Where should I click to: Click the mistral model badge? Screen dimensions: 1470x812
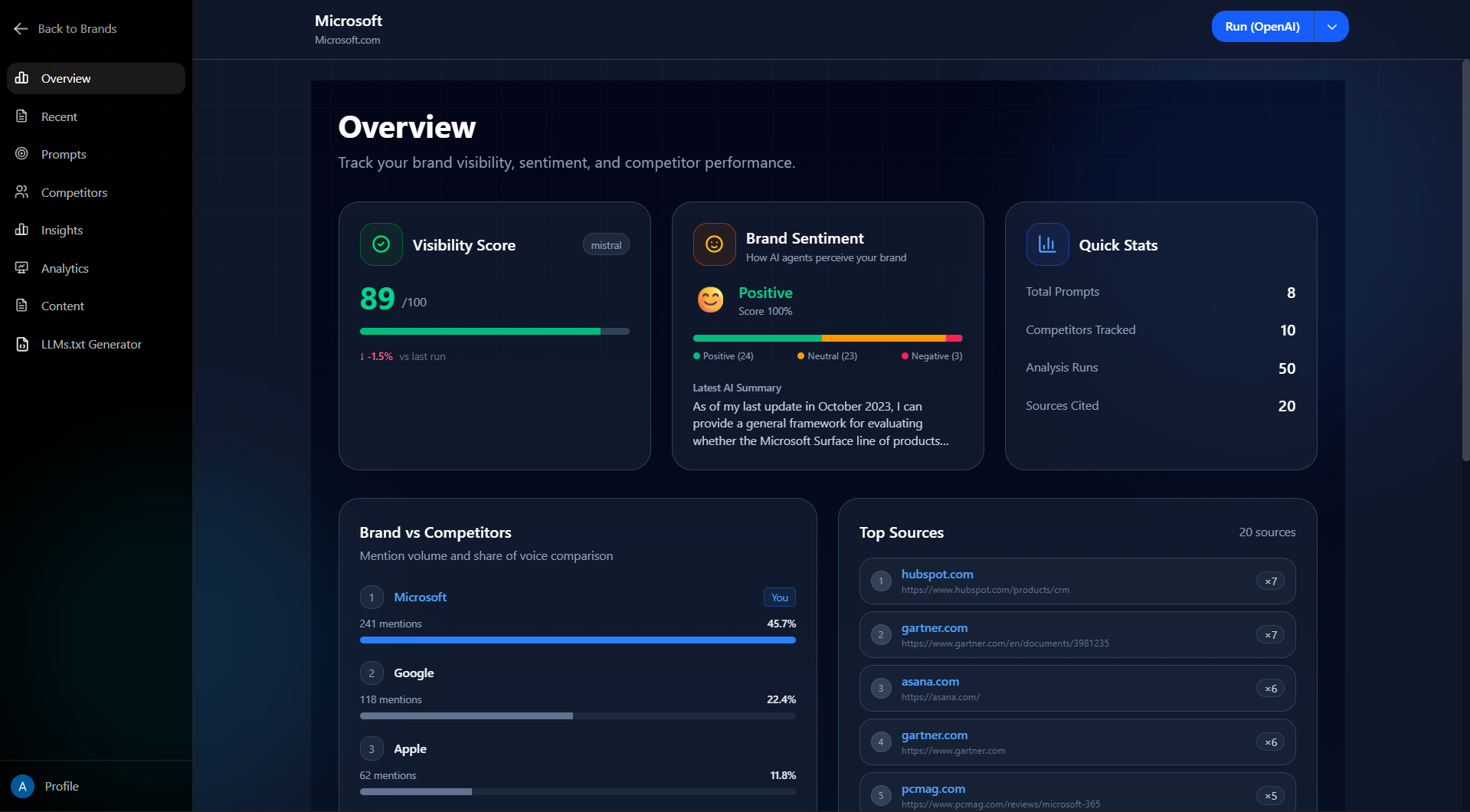(x=606, y=245)
